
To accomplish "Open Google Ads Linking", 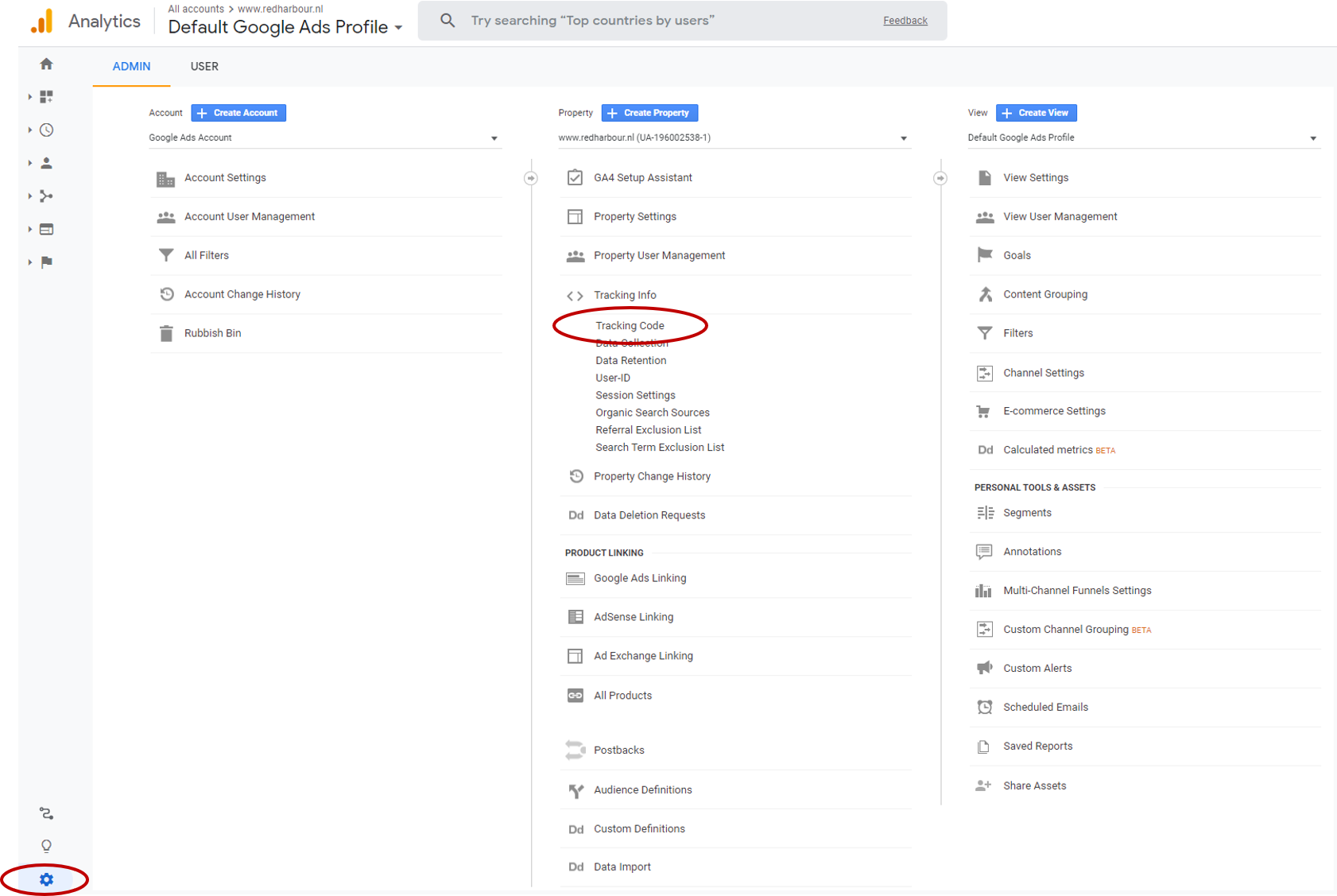I will (640, 578).
